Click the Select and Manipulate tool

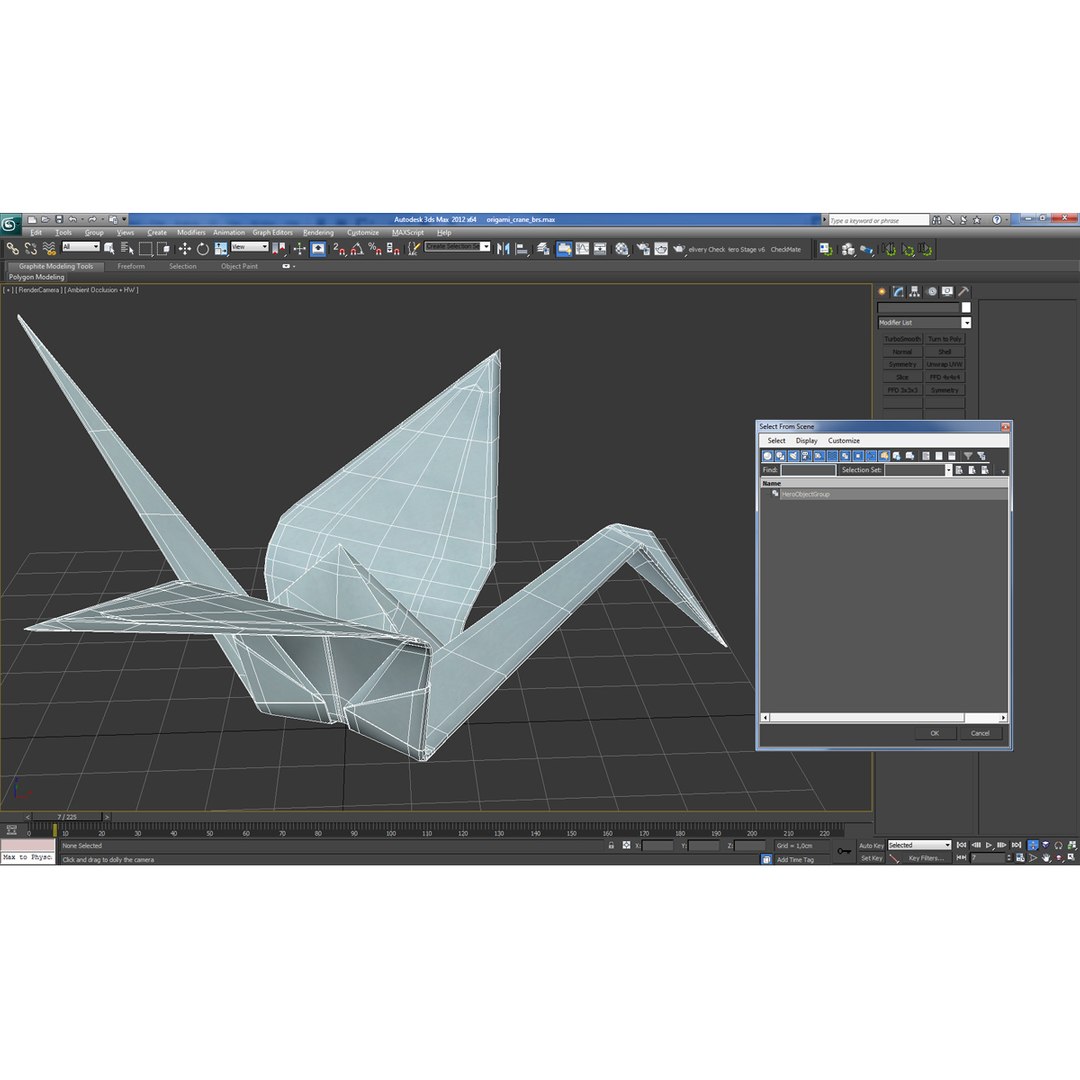[299, 249]
